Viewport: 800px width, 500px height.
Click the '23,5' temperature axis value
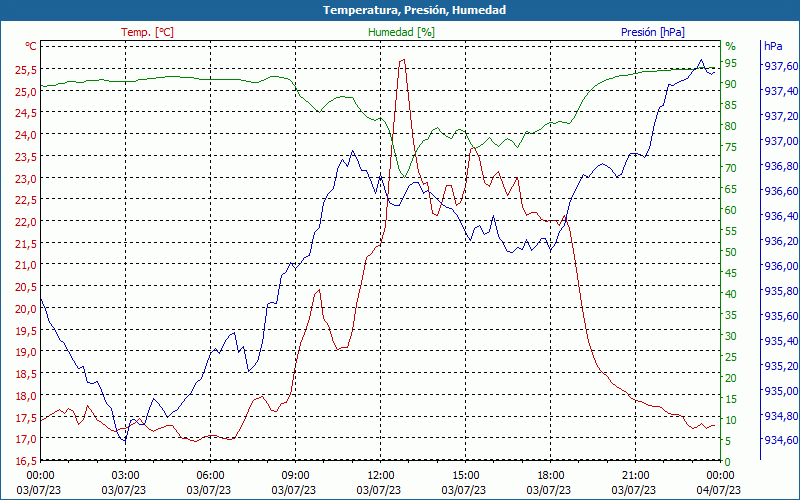point(27,157)
